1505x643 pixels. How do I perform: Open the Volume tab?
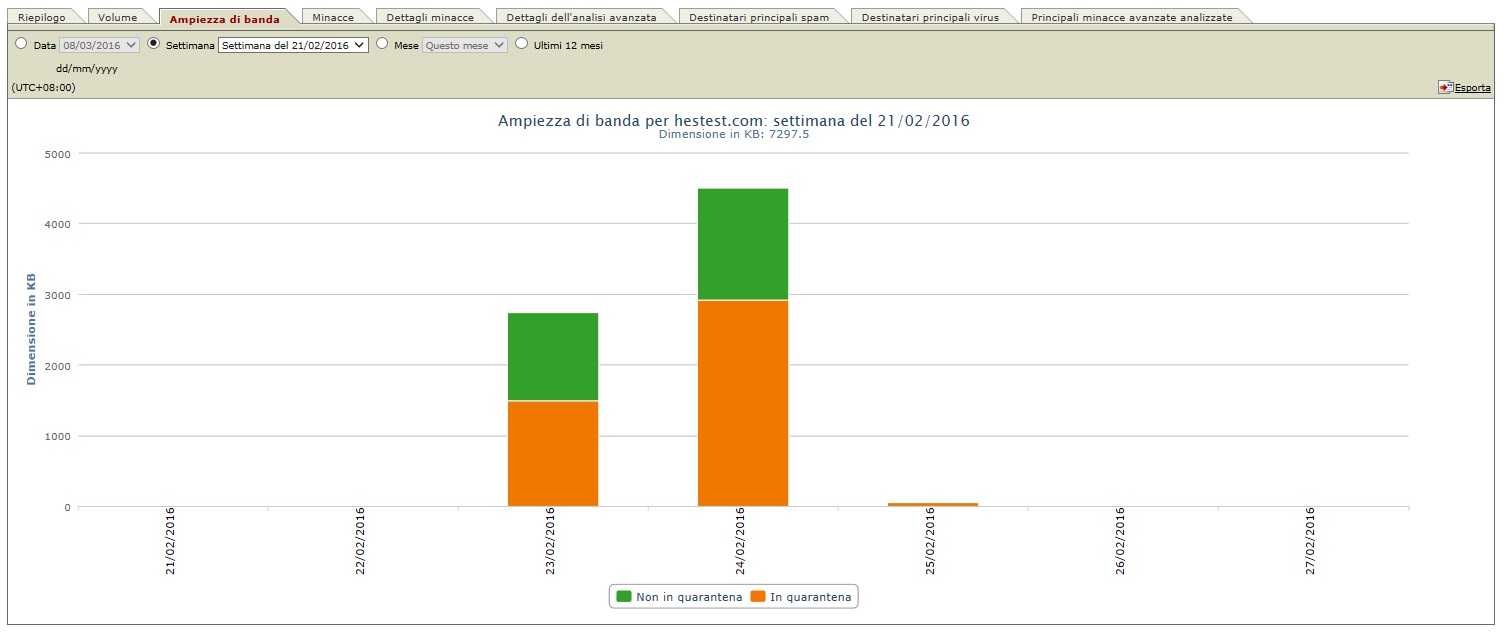pyautogui.click(x=117, y=18)
